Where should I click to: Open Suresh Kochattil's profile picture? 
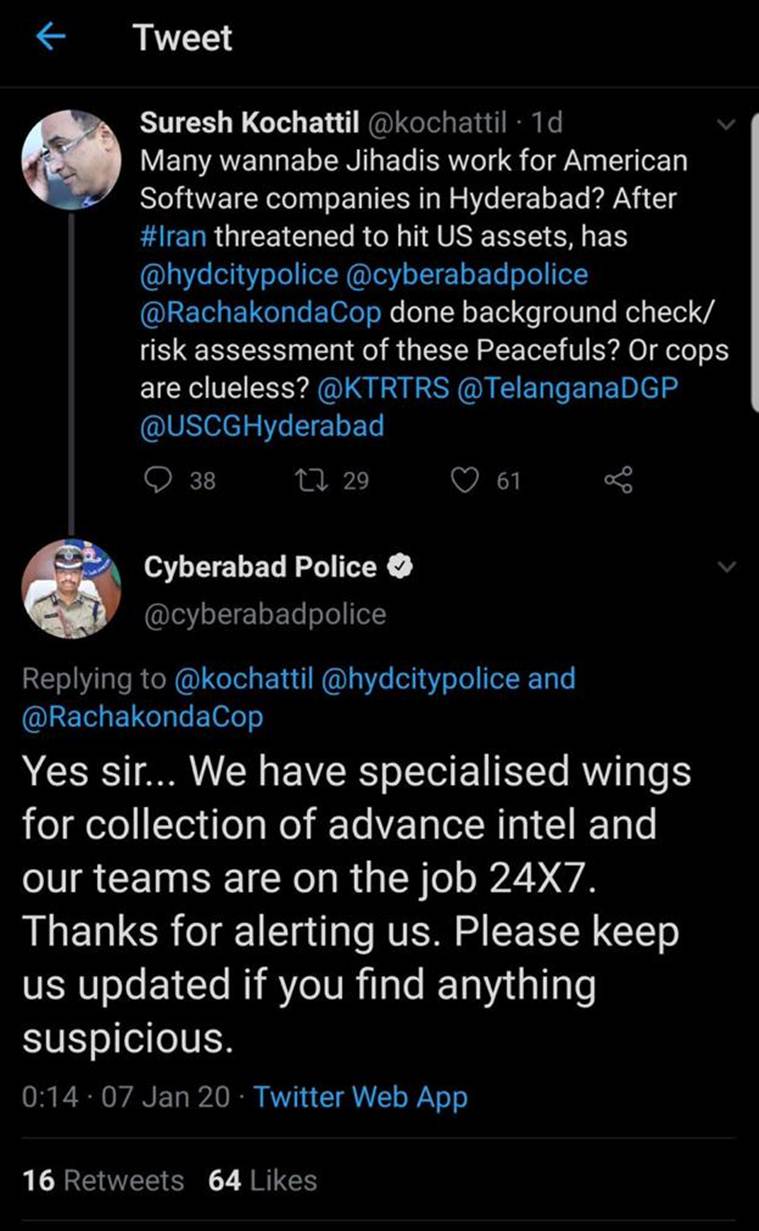(71, 158)
